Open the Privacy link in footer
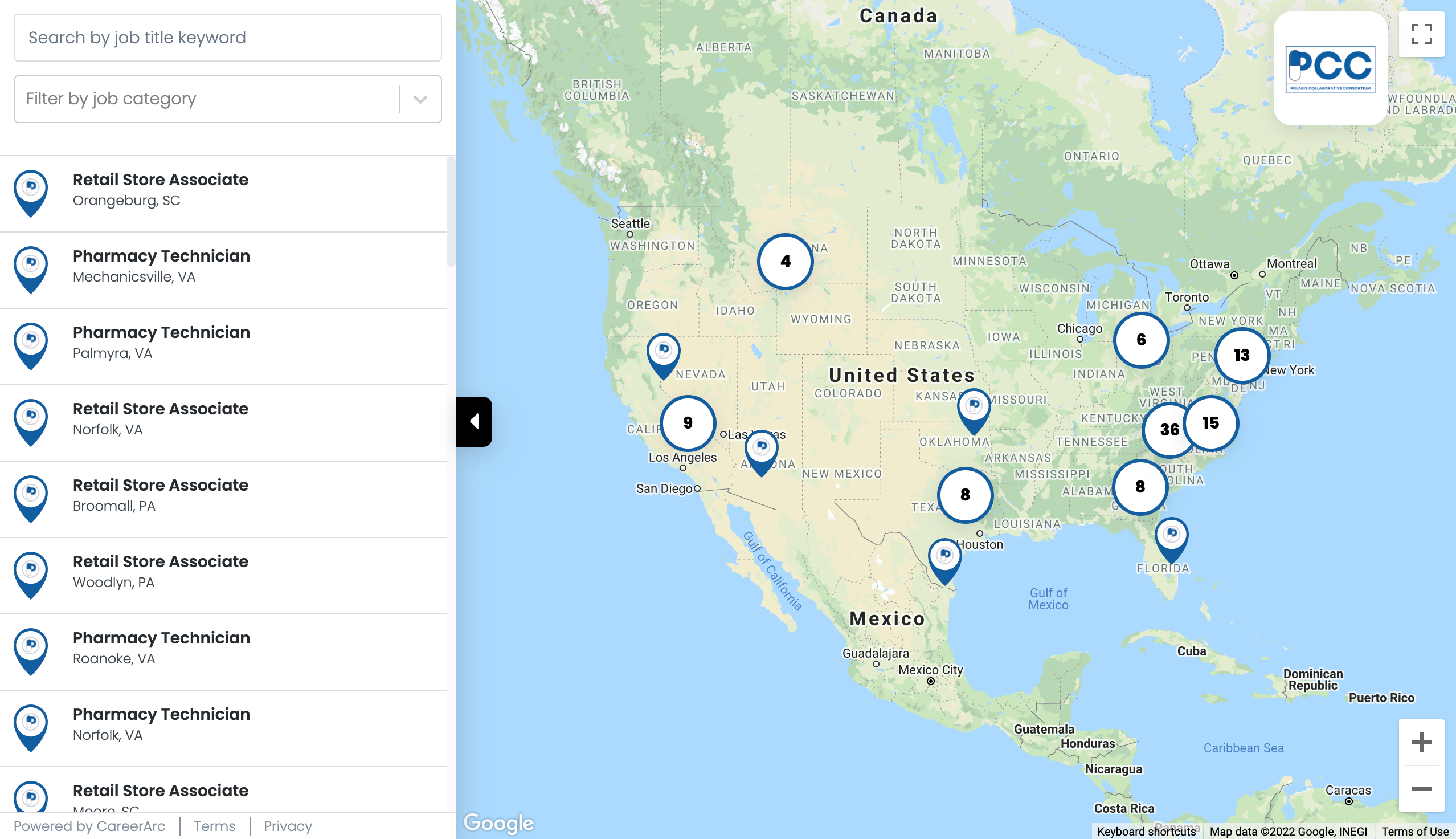Screen dimensions: 1456x839 (288, 826)
